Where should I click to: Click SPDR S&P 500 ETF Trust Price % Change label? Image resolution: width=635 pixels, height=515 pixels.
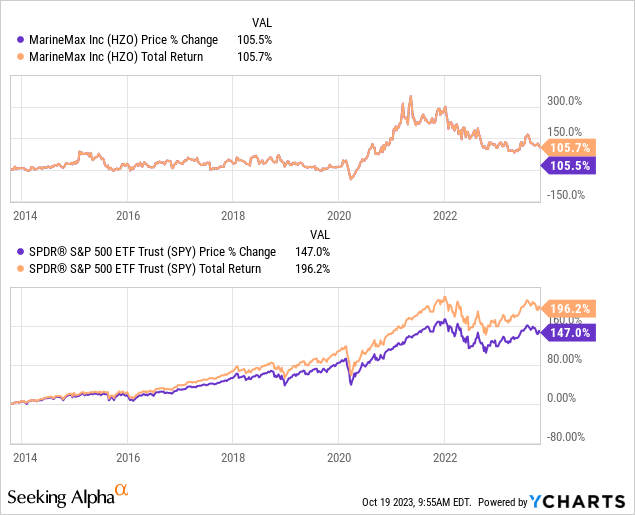click(x=139, y=252)
